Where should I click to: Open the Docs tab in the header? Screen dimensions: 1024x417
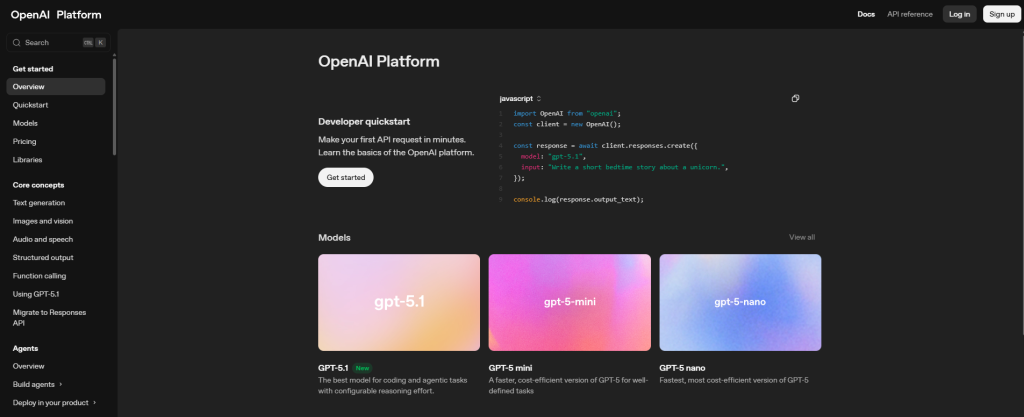(x=866, y=14)
